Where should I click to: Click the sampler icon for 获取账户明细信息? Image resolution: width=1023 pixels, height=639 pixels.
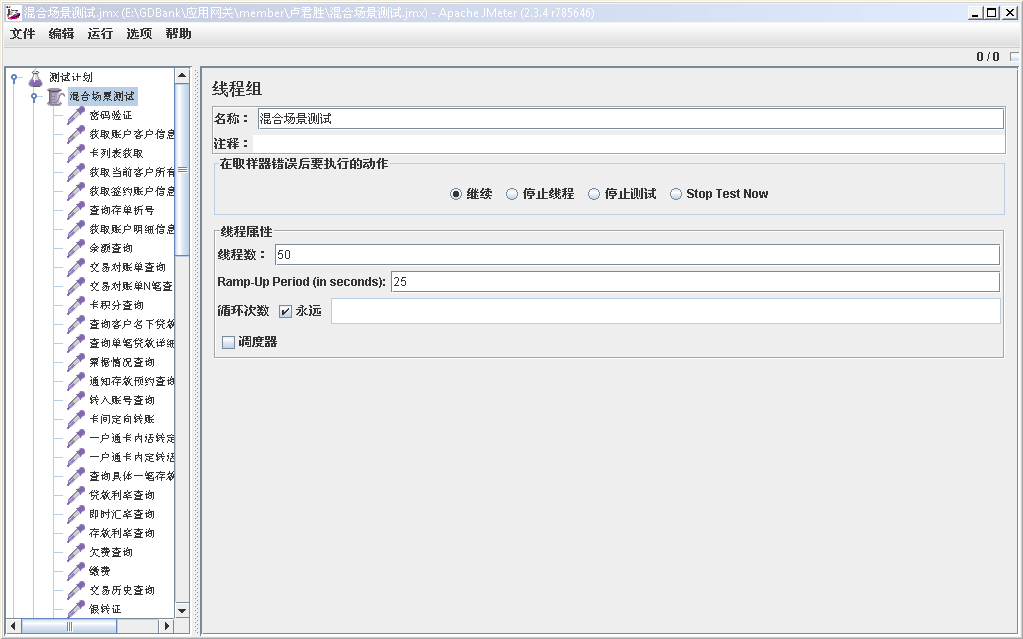pyautogui.click(x=76, y=229)
